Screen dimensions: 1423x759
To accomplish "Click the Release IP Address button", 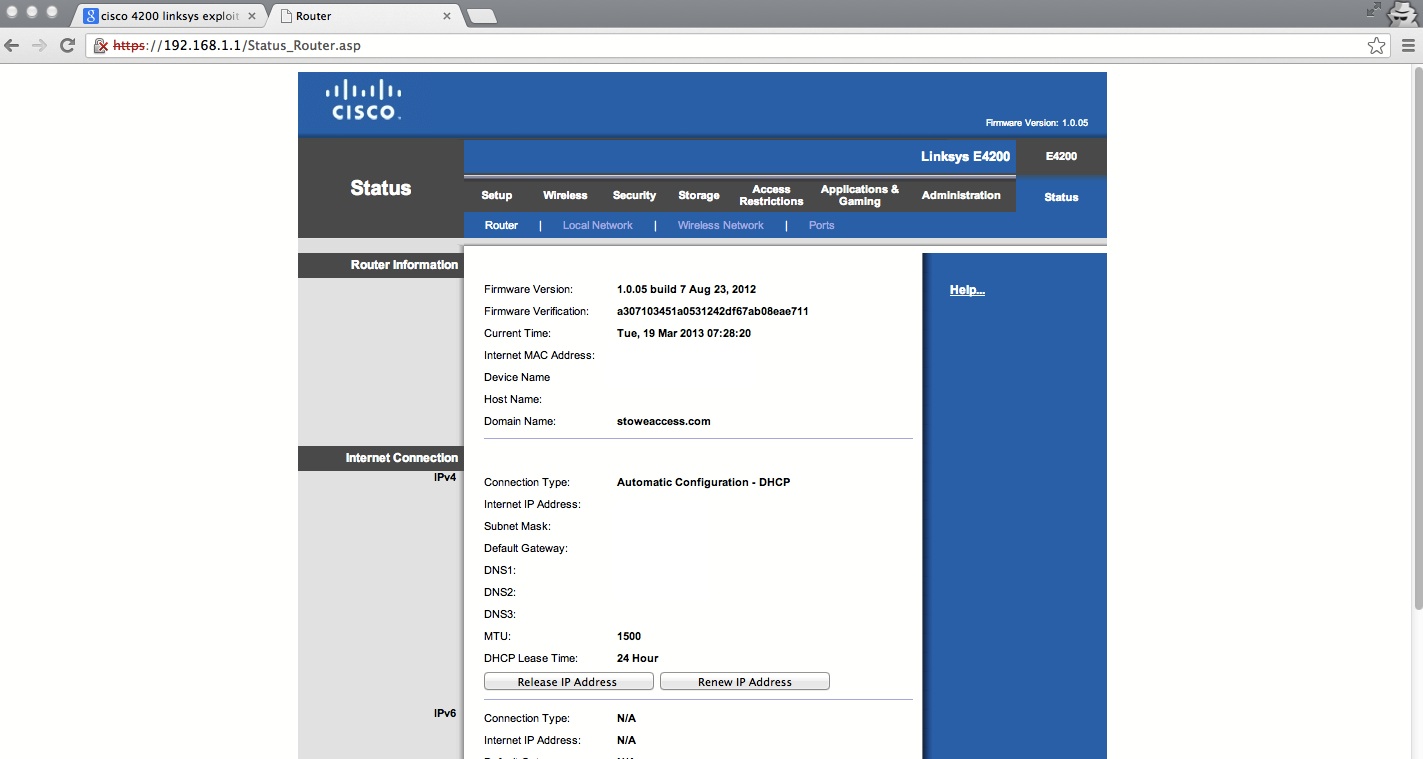I will pyautogui.click(x=568, y=682).
